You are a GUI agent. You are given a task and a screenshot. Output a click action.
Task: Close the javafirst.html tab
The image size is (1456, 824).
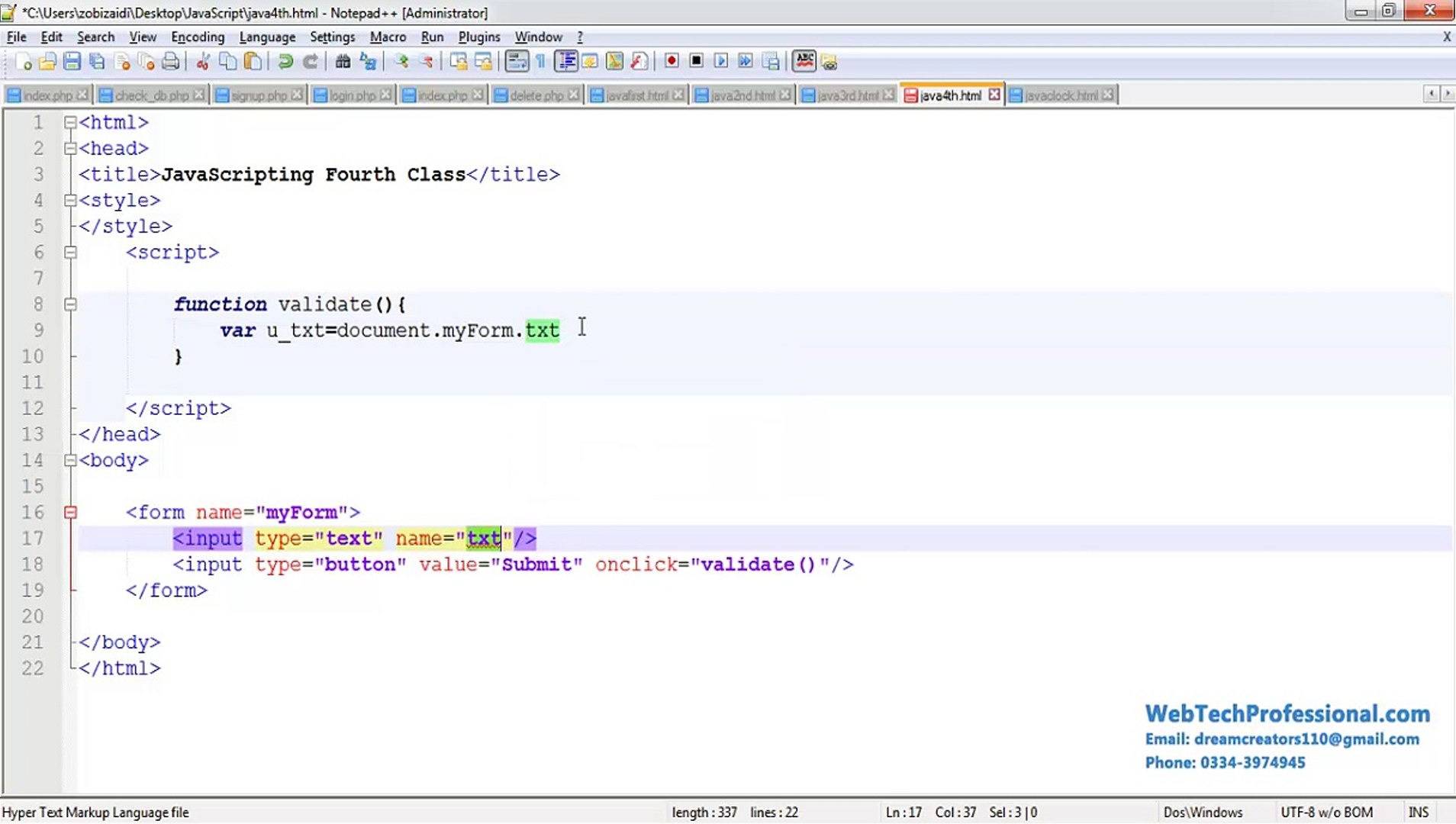click(x=678, y=95)
